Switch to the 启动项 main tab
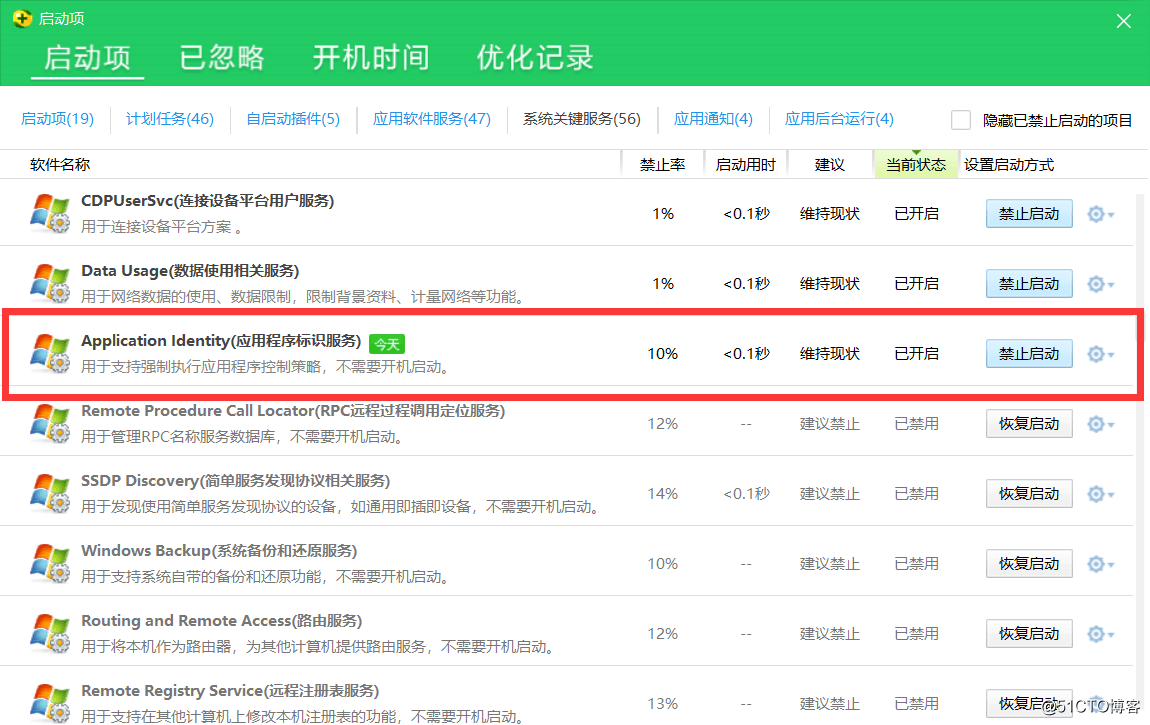The width and height of the screenshot is (1150, 725). (87, 57)
